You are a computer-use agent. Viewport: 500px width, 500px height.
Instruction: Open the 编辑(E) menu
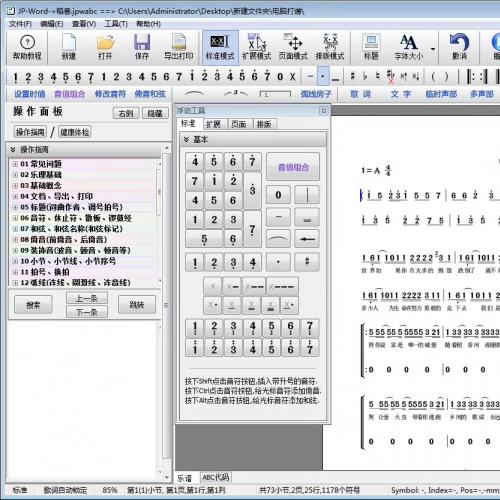pyautogui.click(x=52, y=24)
